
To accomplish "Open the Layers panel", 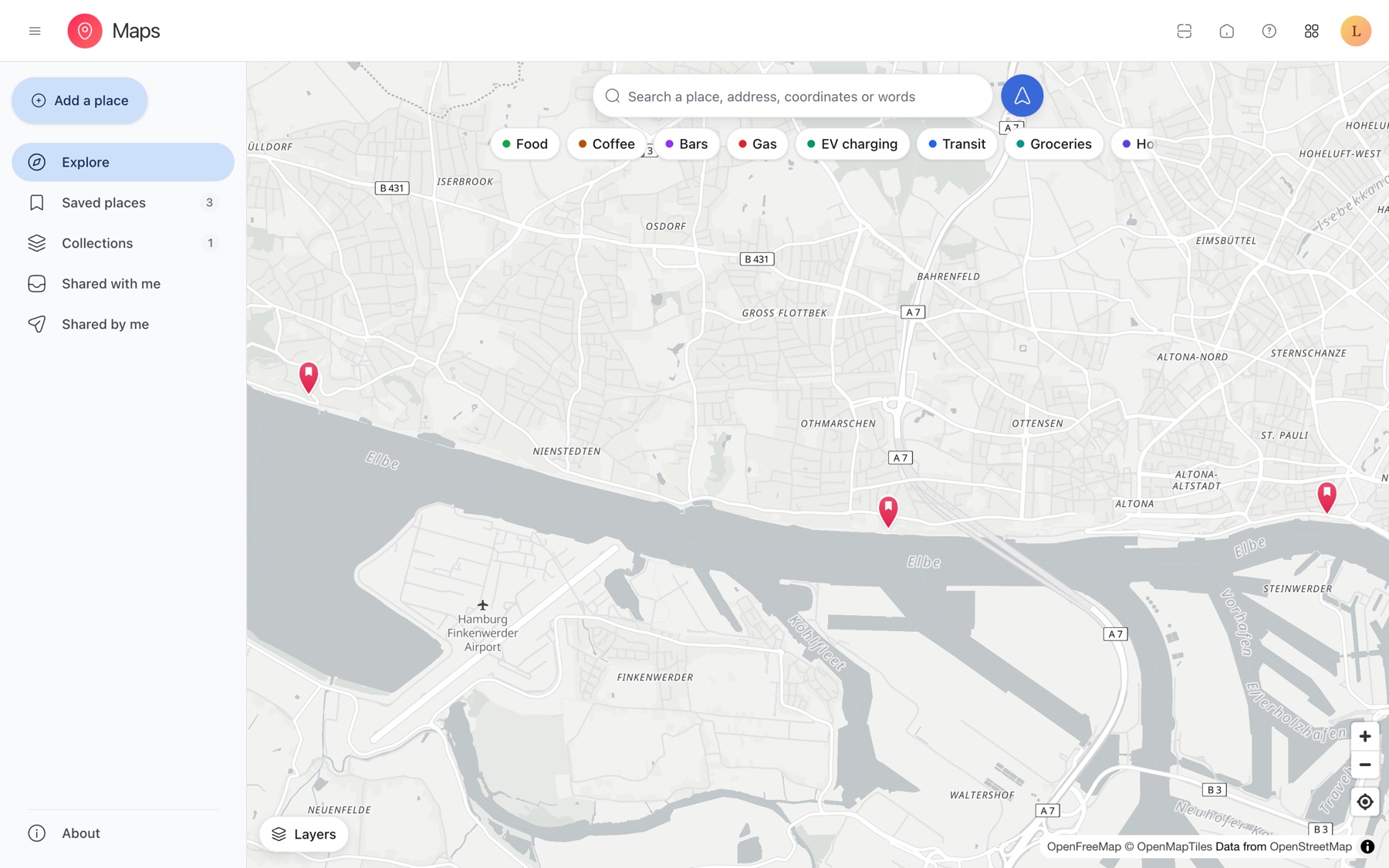I will click(x=304, y=834).
